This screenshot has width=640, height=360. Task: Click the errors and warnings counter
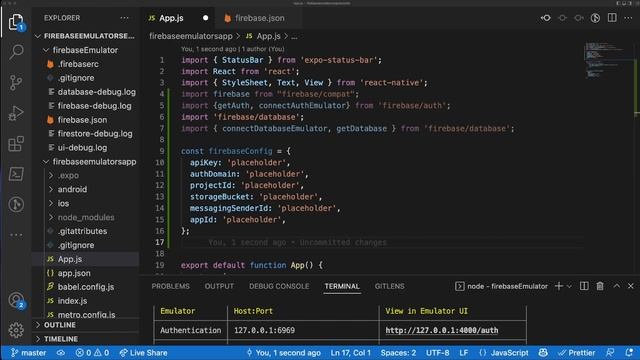coord(92,353)
